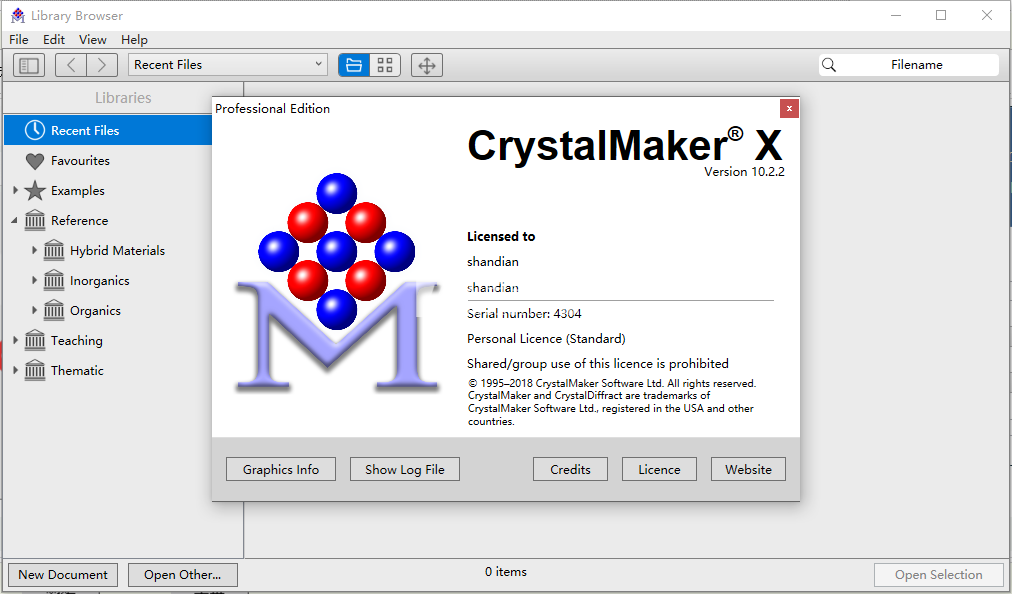Screen dimensions: 1012x594
Task: Click the Examples star icon
Action: point(35,190)
